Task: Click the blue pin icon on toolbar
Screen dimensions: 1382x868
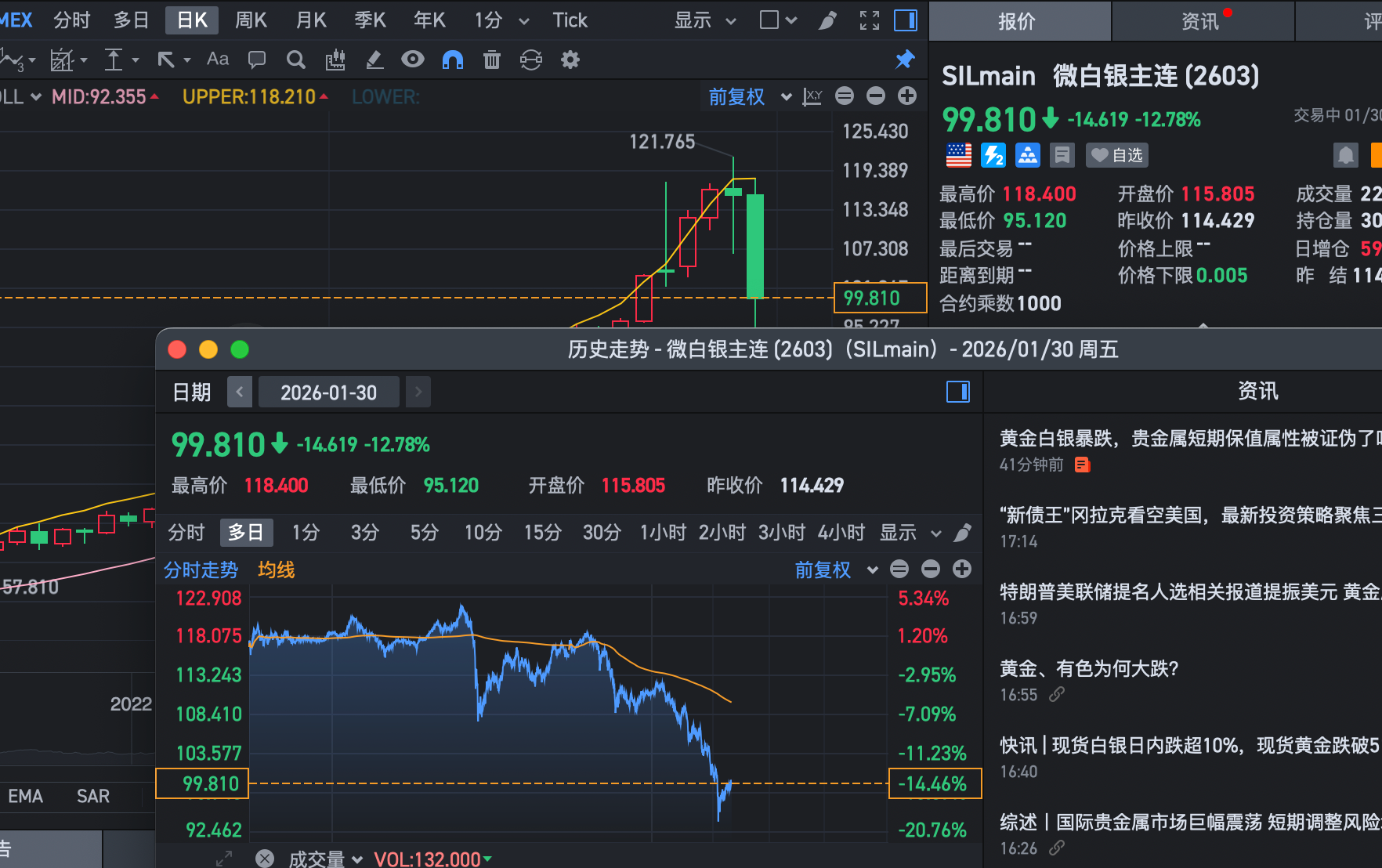Action: (x=905, y=60)
